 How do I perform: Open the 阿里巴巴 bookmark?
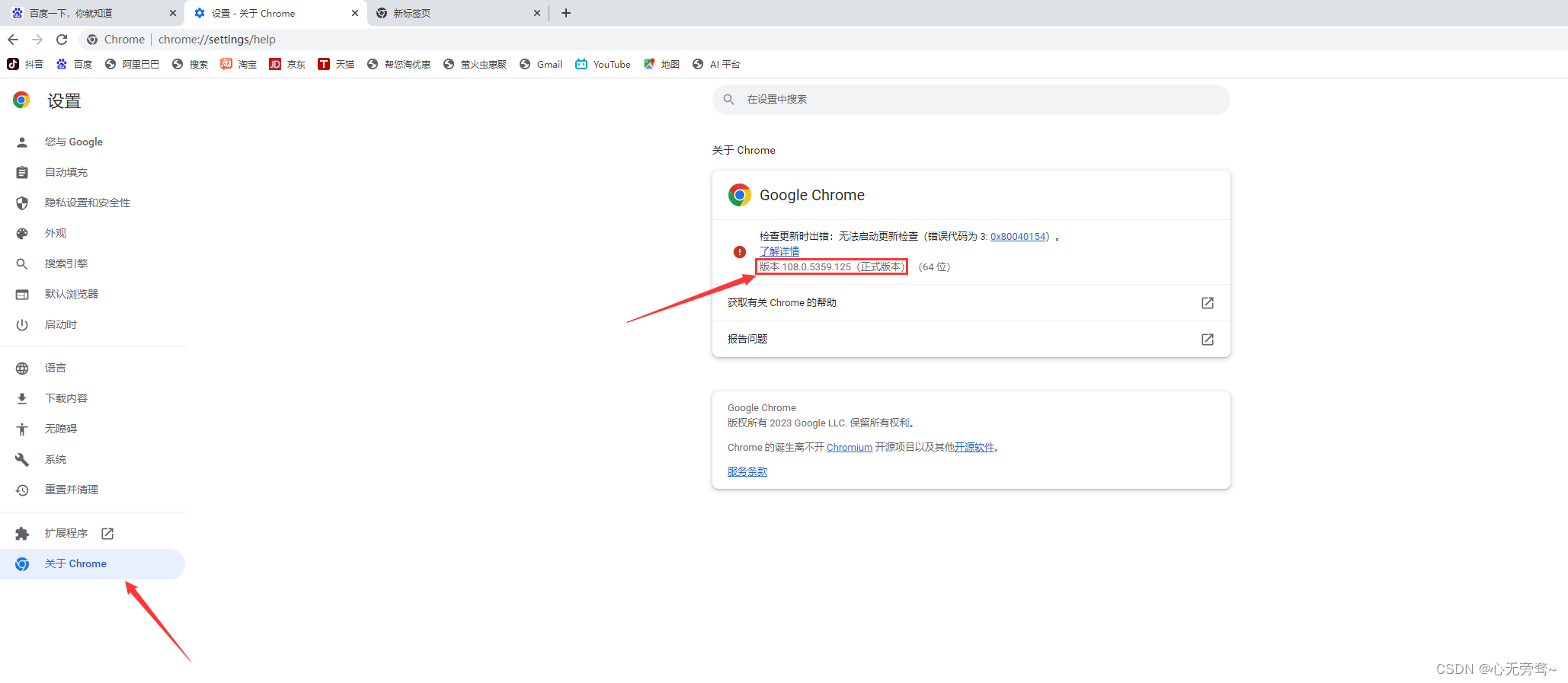pyautogui.click(x=132, y=64)
